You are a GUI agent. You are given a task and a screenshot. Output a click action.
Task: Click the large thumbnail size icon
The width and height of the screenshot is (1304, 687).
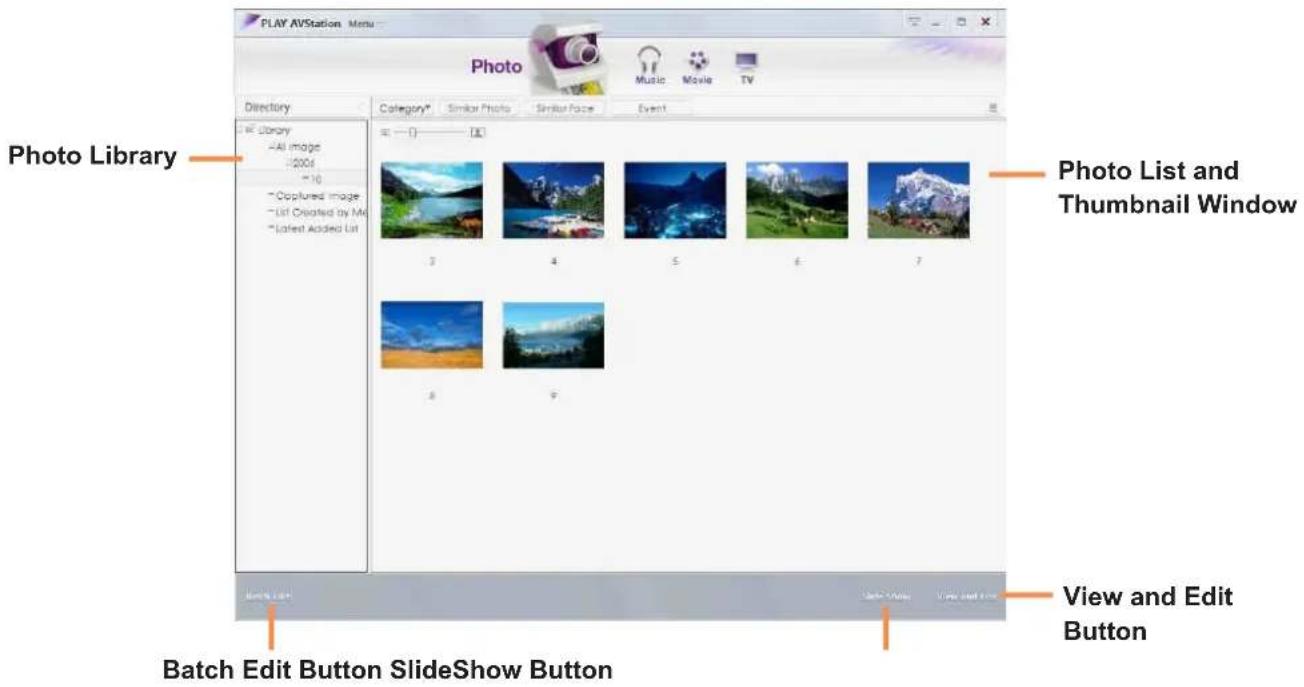pyautogui.click(x=477, y=131)
